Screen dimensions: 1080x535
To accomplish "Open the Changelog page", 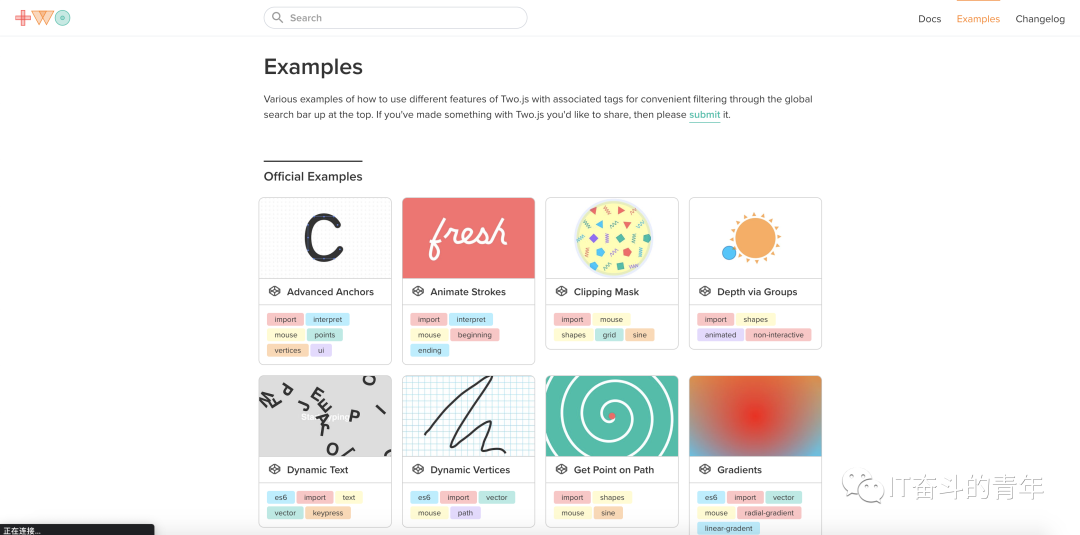I will point(1040,19).
